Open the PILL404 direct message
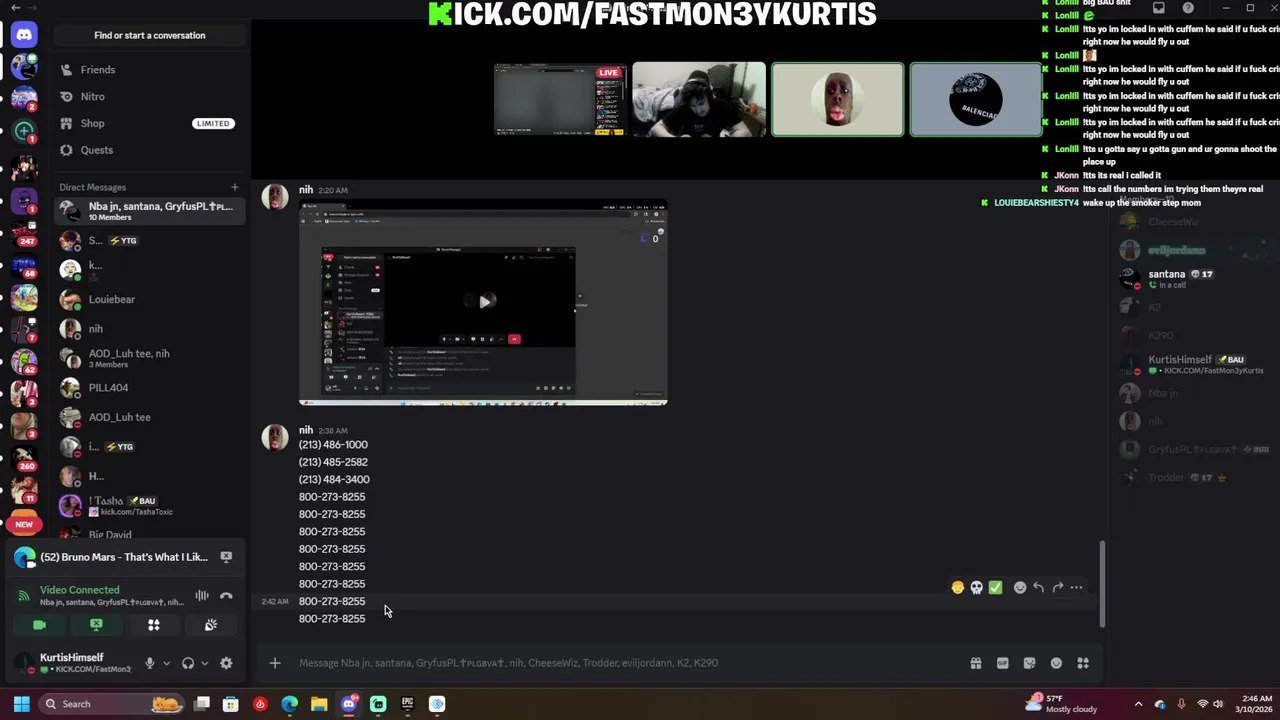Viewport: 1280px width, 720px height. point(150,388)
